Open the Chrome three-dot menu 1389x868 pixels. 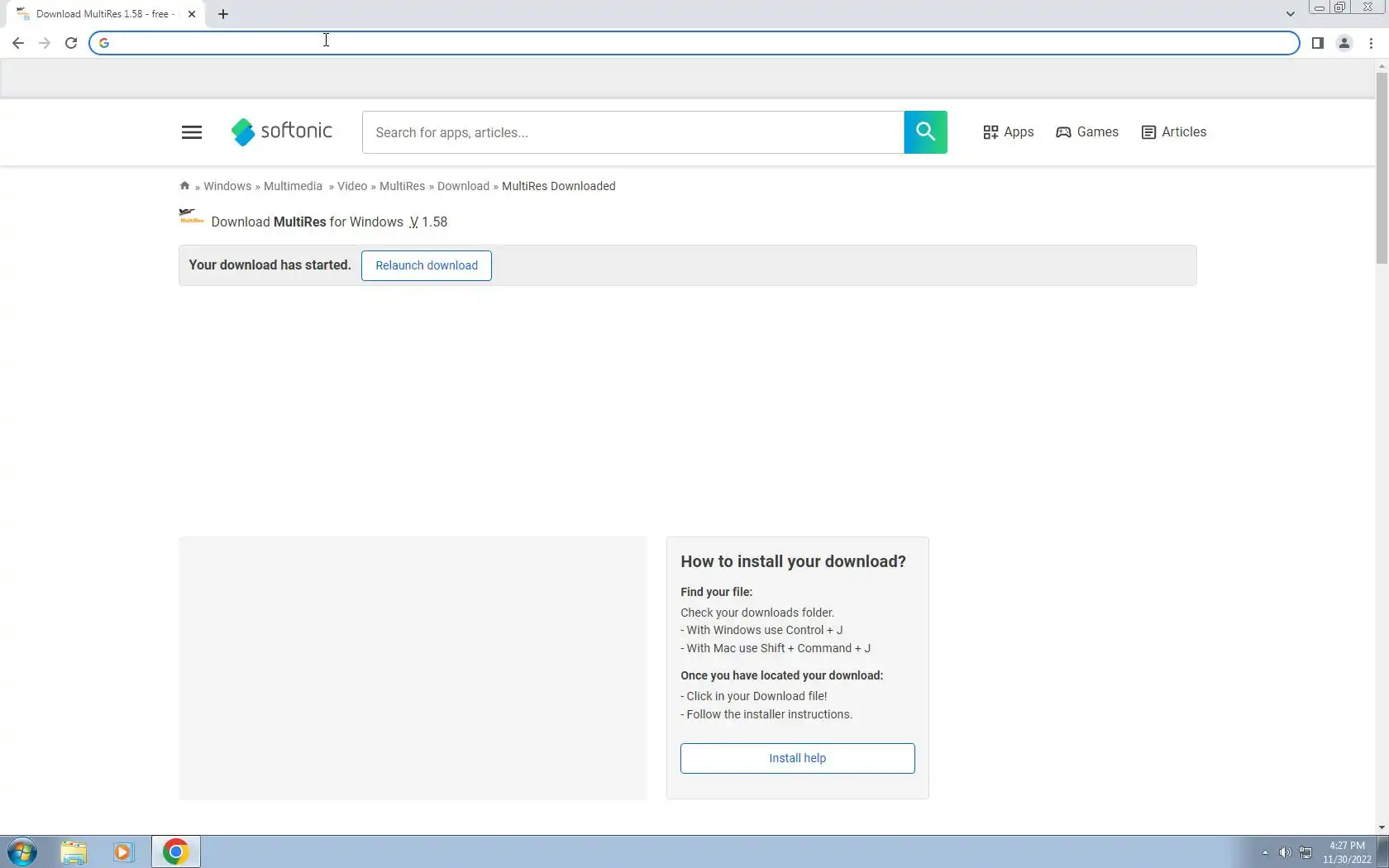pos(1371,43)
